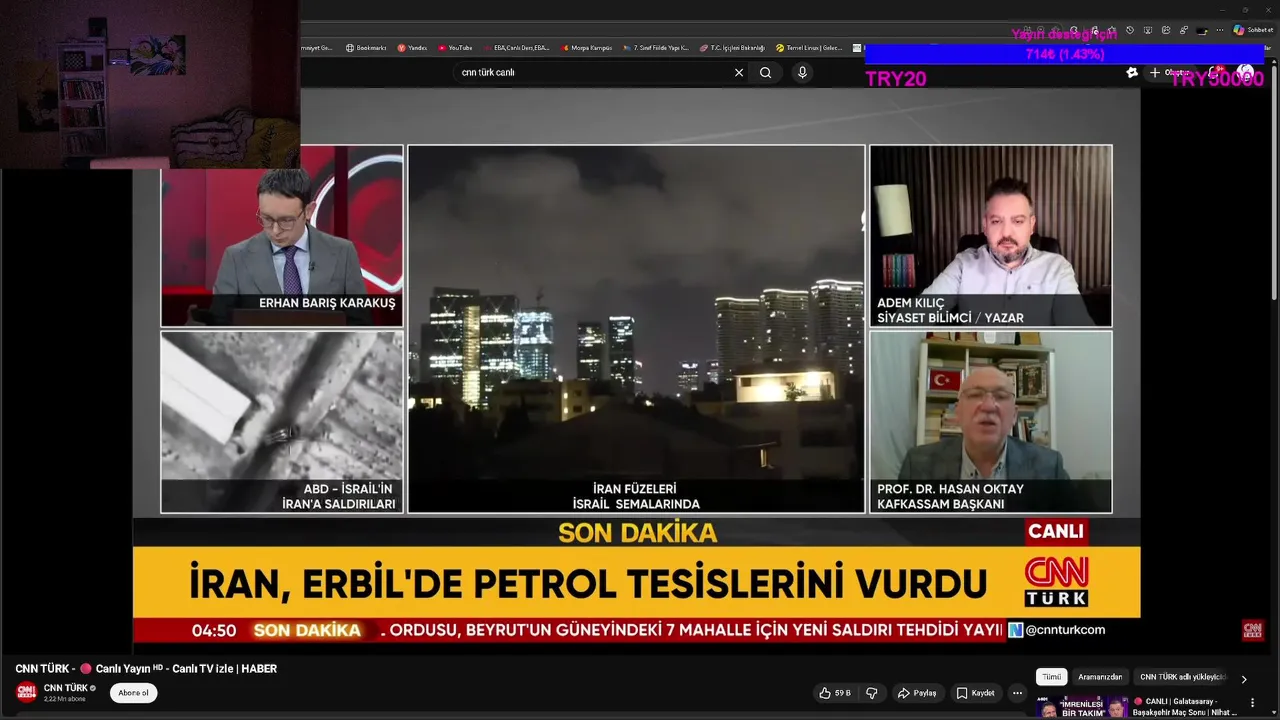The height and width of the screenshot is (720, 1280).
Task: Open CNN TÜRK channel name link
Action: coord(66,688)
